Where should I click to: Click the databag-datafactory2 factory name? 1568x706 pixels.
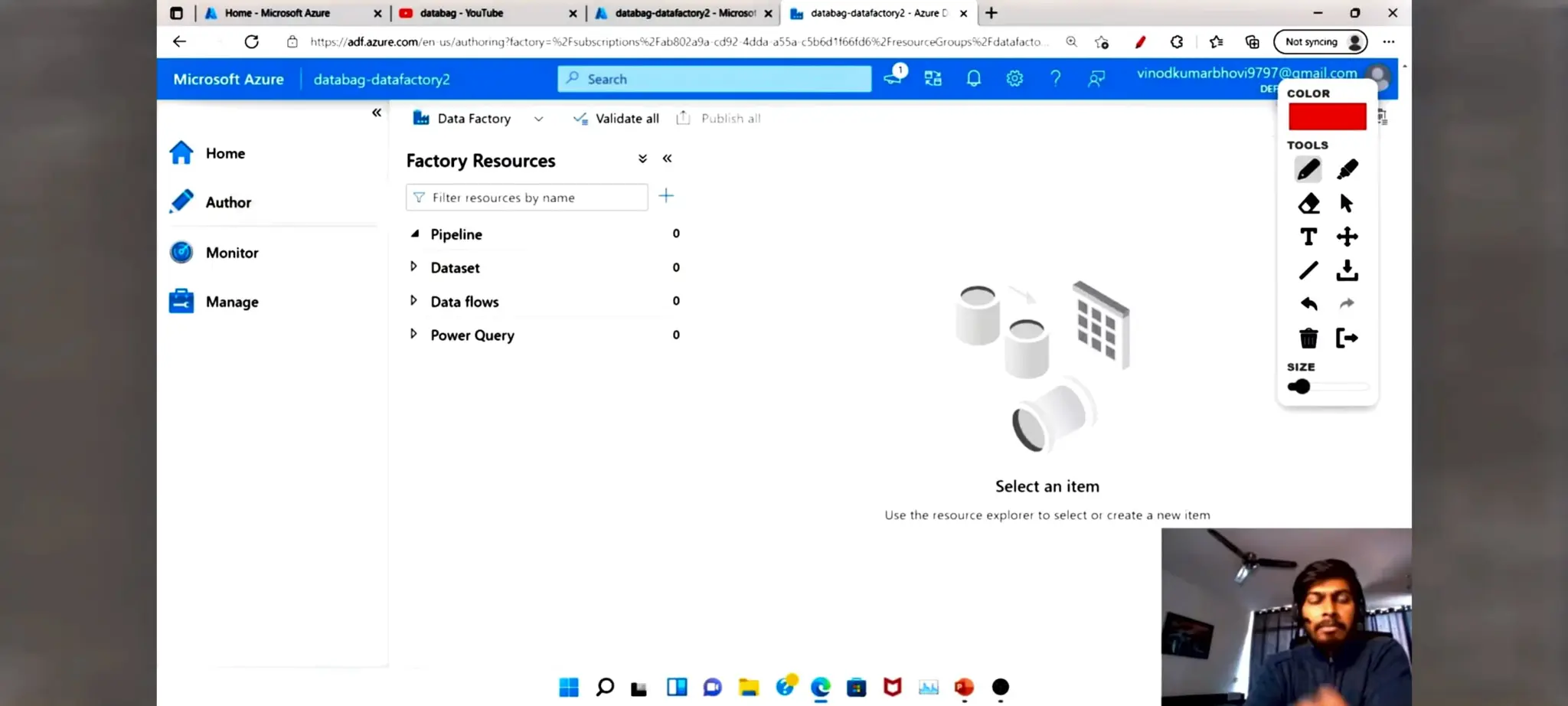pyautogui.click(x=381, y=79)
